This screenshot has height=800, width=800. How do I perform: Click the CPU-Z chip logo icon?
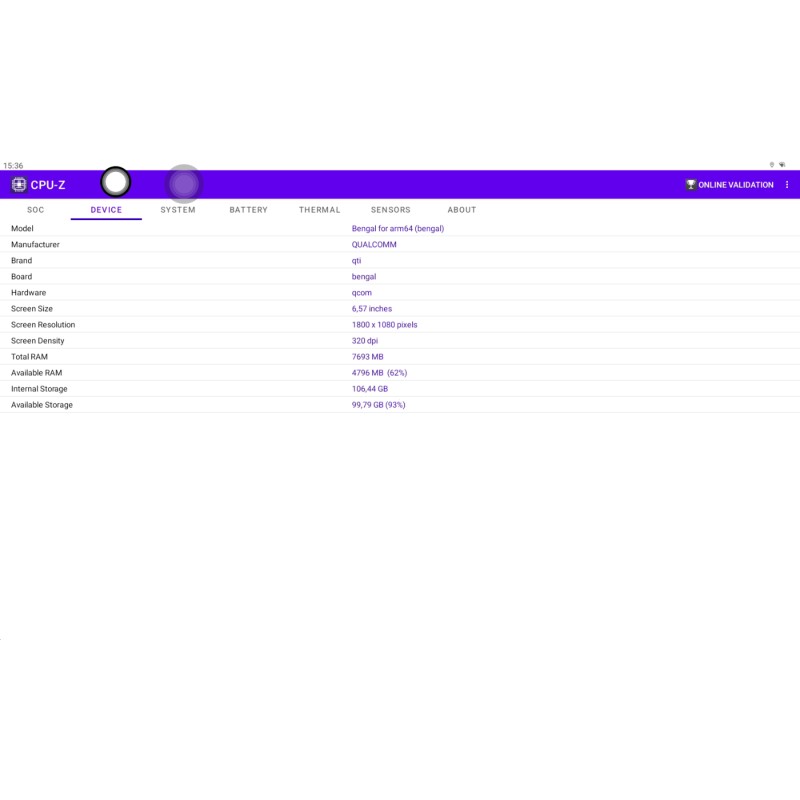[19, 185]
